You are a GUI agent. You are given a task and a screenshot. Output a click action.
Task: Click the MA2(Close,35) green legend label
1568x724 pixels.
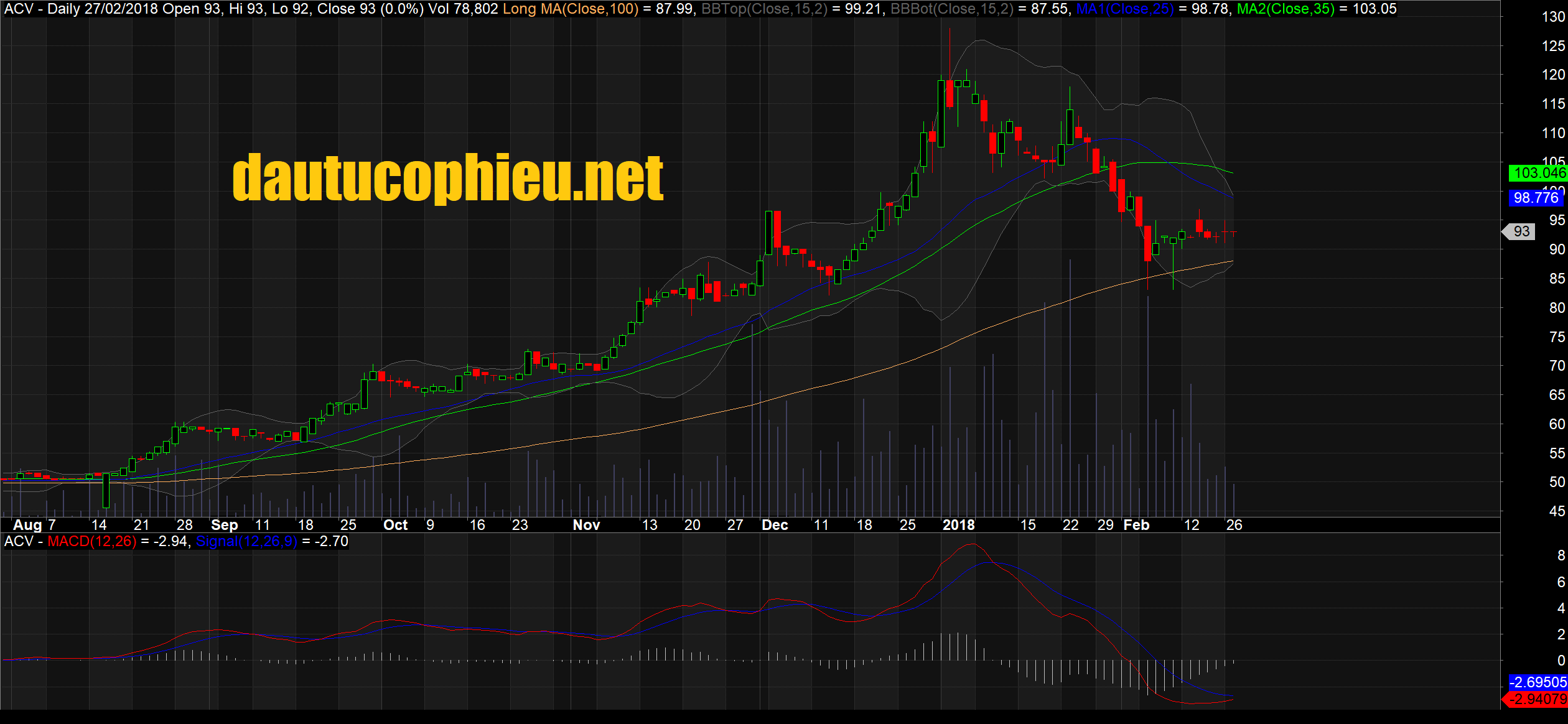[x=1286, y=9]
